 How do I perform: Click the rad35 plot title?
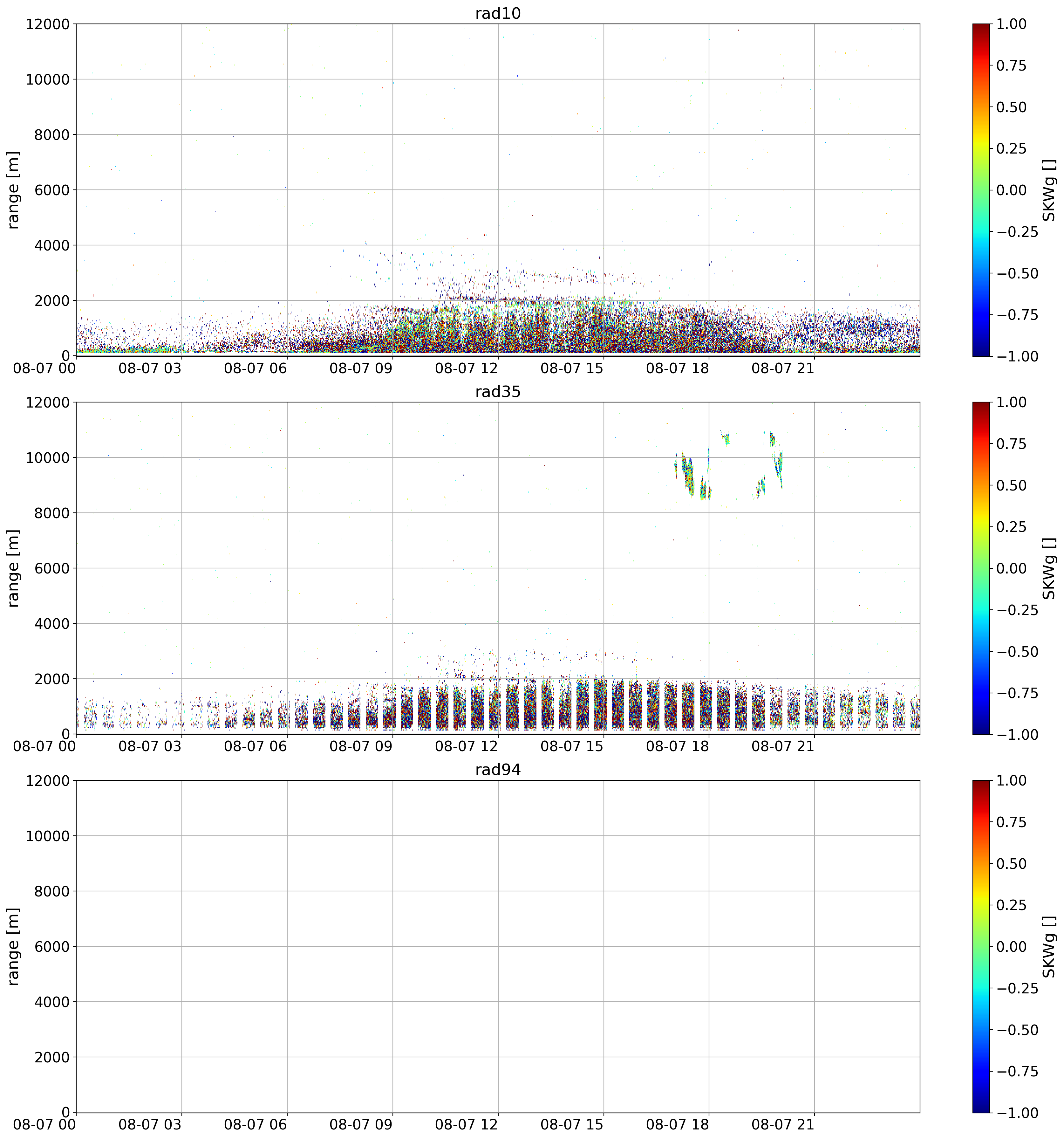point(498,392)
